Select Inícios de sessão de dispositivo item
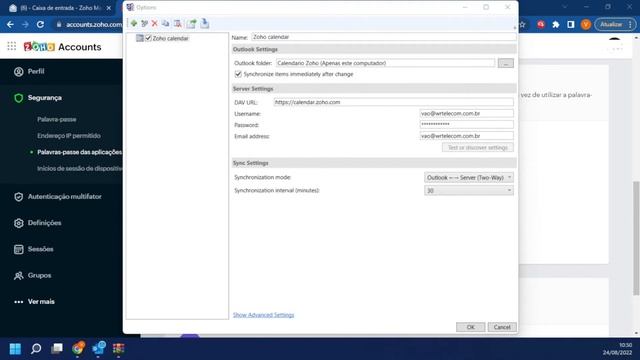 (79, 169)
